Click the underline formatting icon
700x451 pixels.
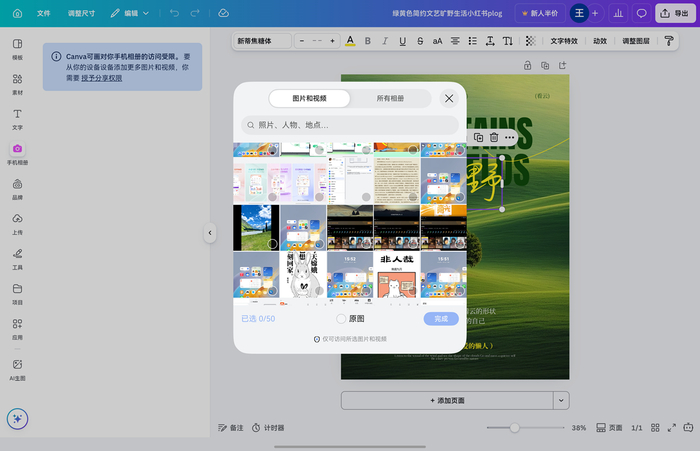click(x=402, y=41)
